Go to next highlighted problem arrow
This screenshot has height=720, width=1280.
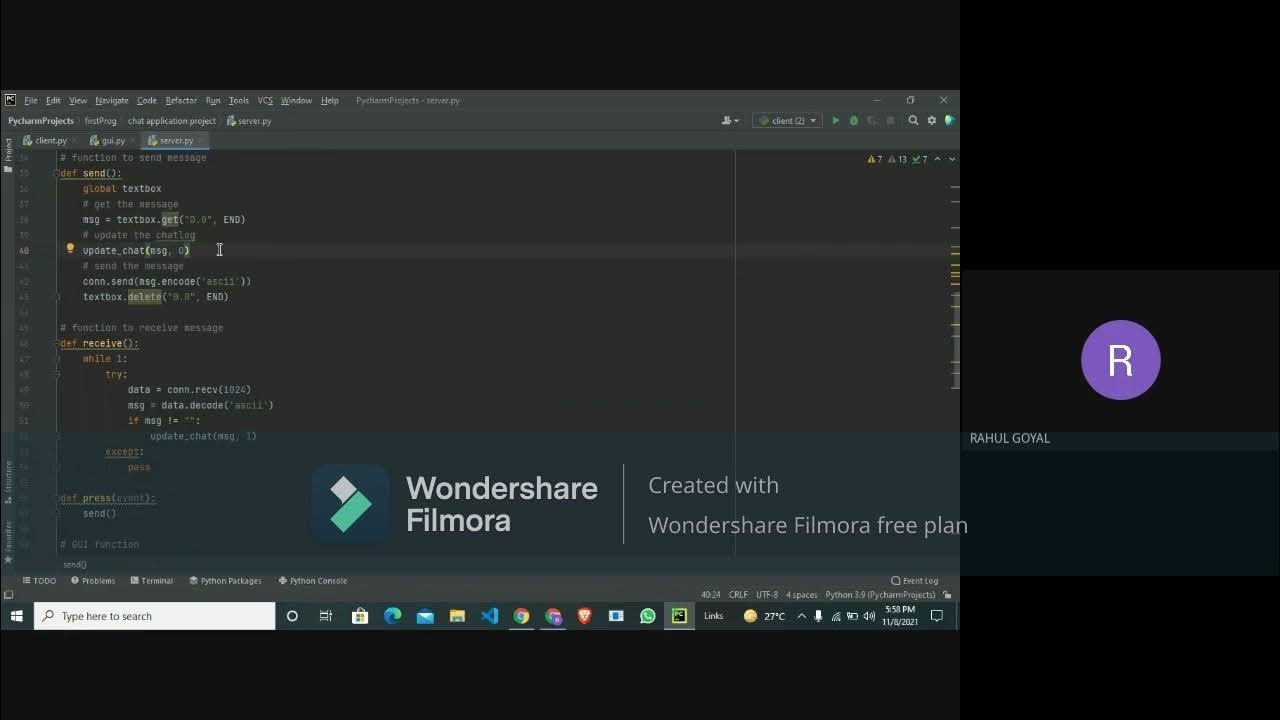(951, 159)
